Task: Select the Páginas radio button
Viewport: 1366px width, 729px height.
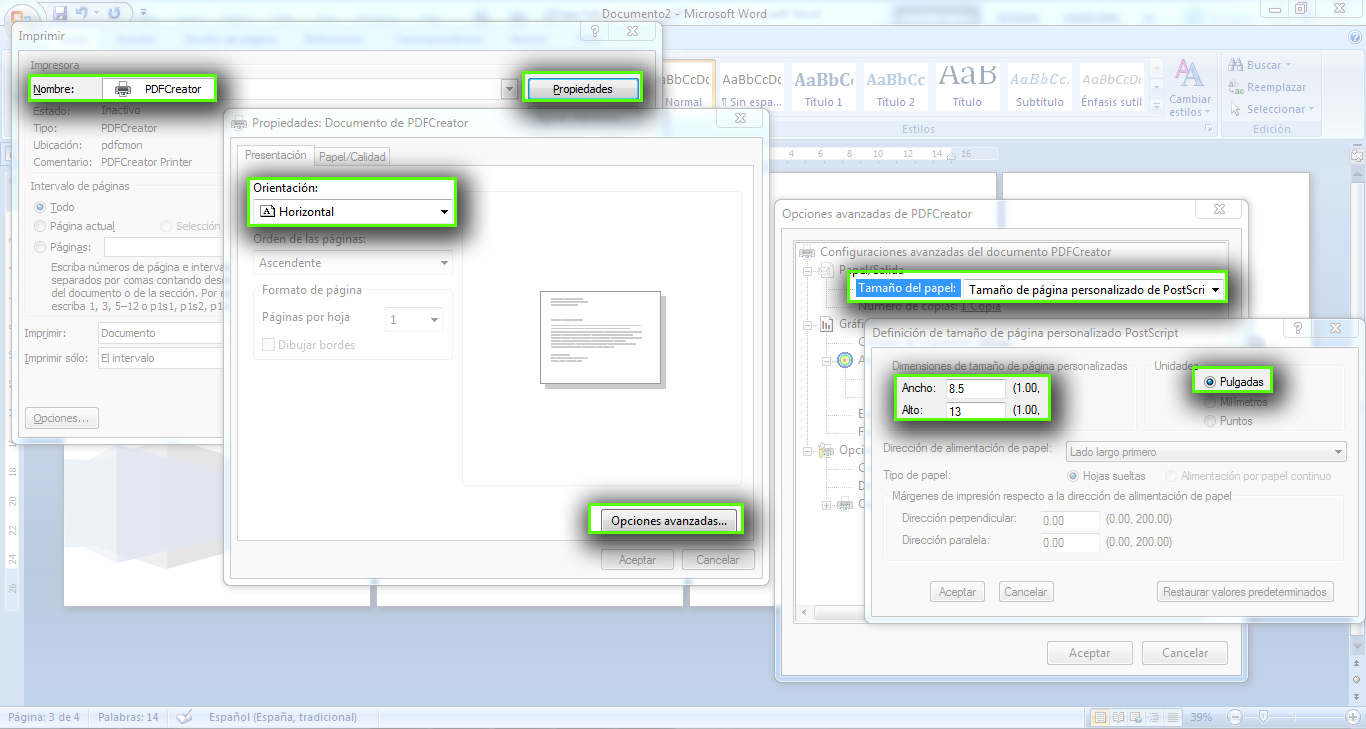Action: coord(40,246)
